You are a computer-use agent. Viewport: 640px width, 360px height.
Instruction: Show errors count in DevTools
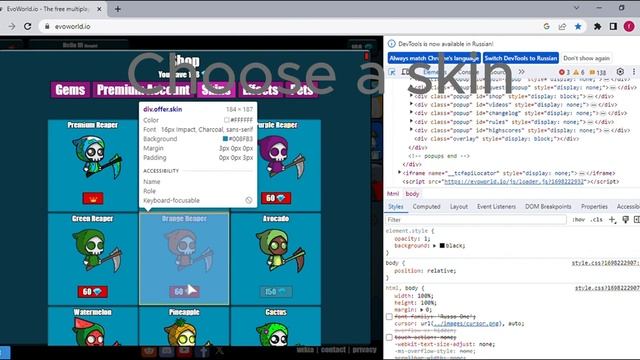coord(564,72)
